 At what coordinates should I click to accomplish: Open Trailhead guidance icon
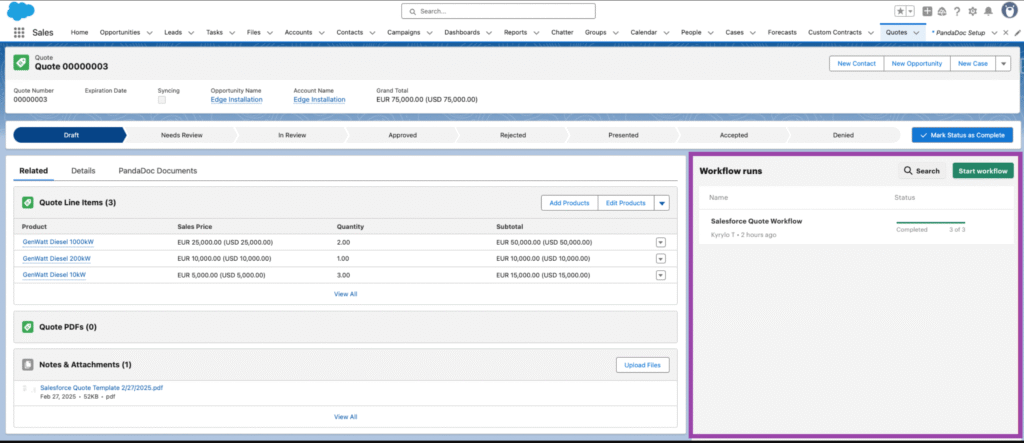[942, 11]
